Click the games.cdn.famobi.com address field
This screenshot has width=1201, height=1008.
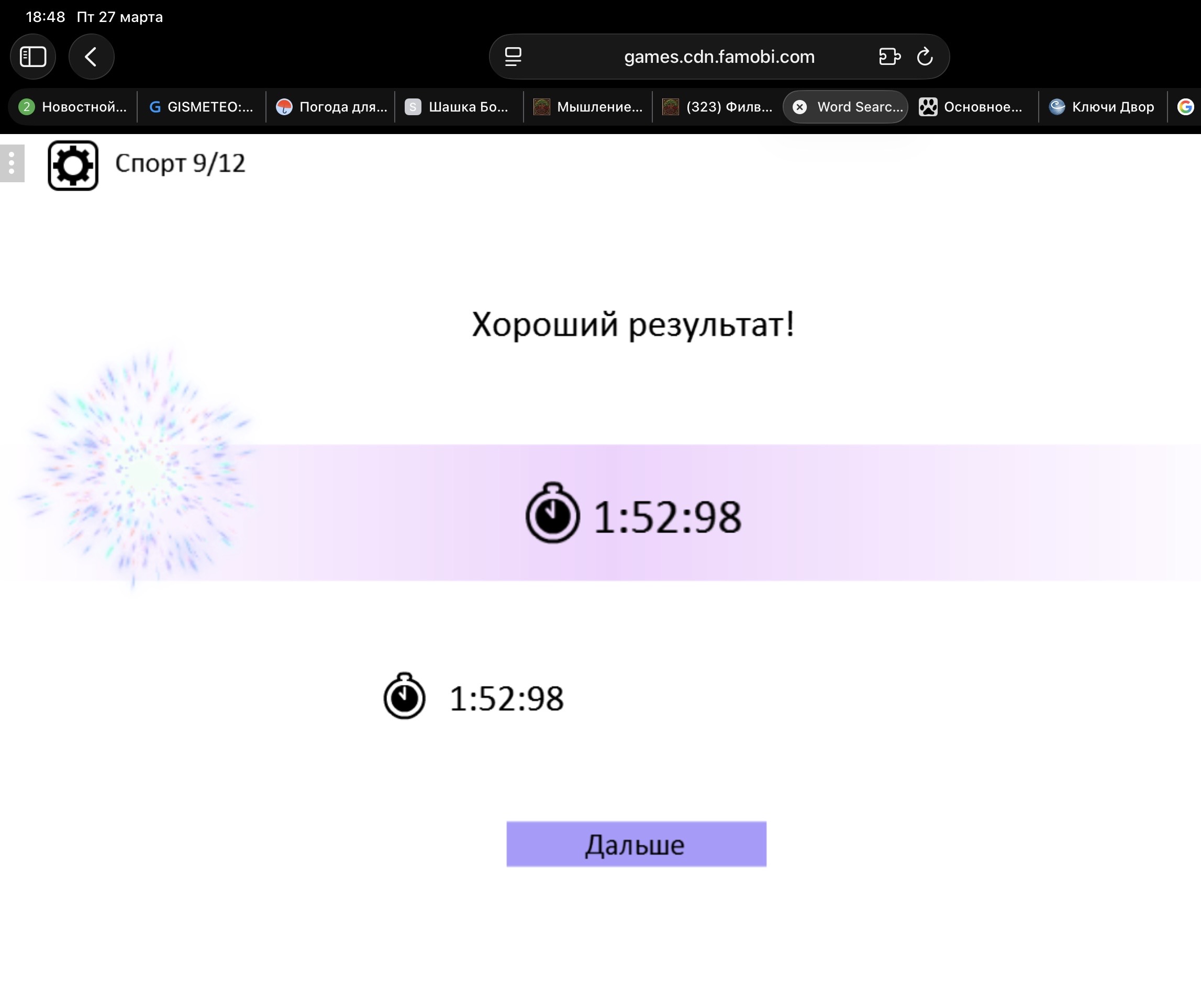[719, 57]
